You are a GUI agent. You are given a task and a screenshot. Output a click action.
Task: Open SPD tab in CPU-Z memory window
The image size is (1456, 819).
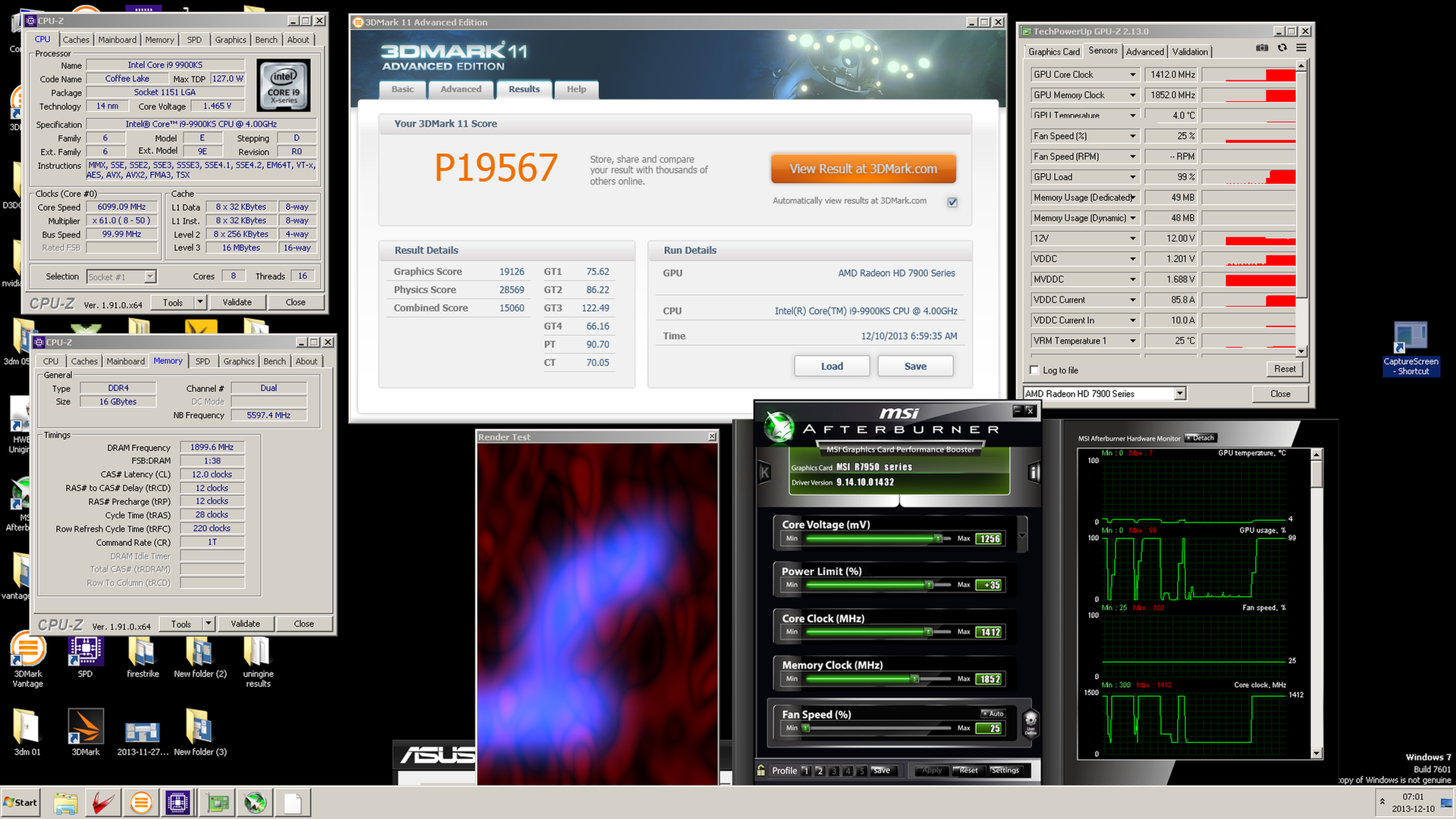pos(202,361)
